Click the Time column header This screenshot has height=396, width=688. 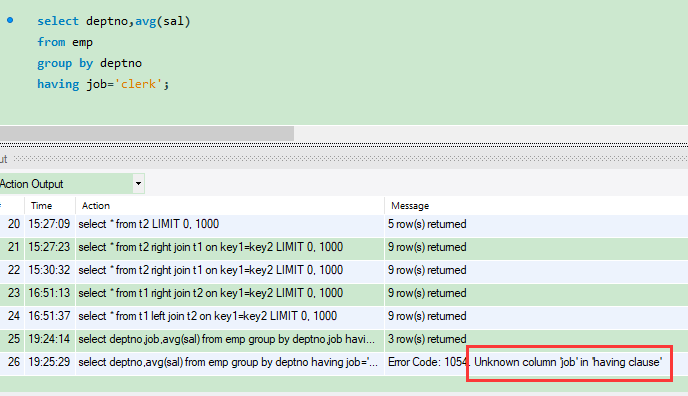point(41,206)
